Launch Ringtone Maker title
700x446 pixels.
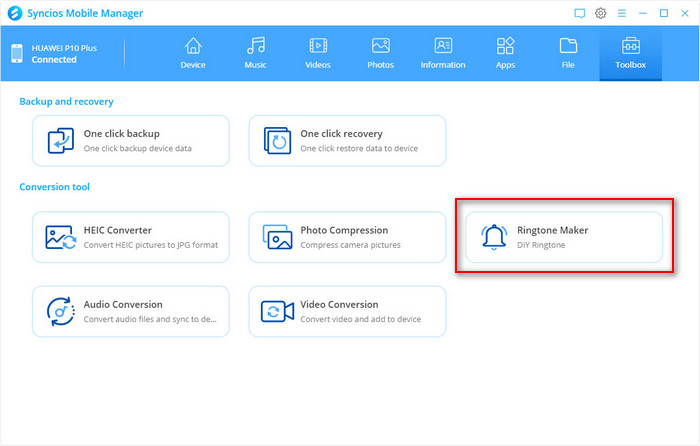(552, 230)
